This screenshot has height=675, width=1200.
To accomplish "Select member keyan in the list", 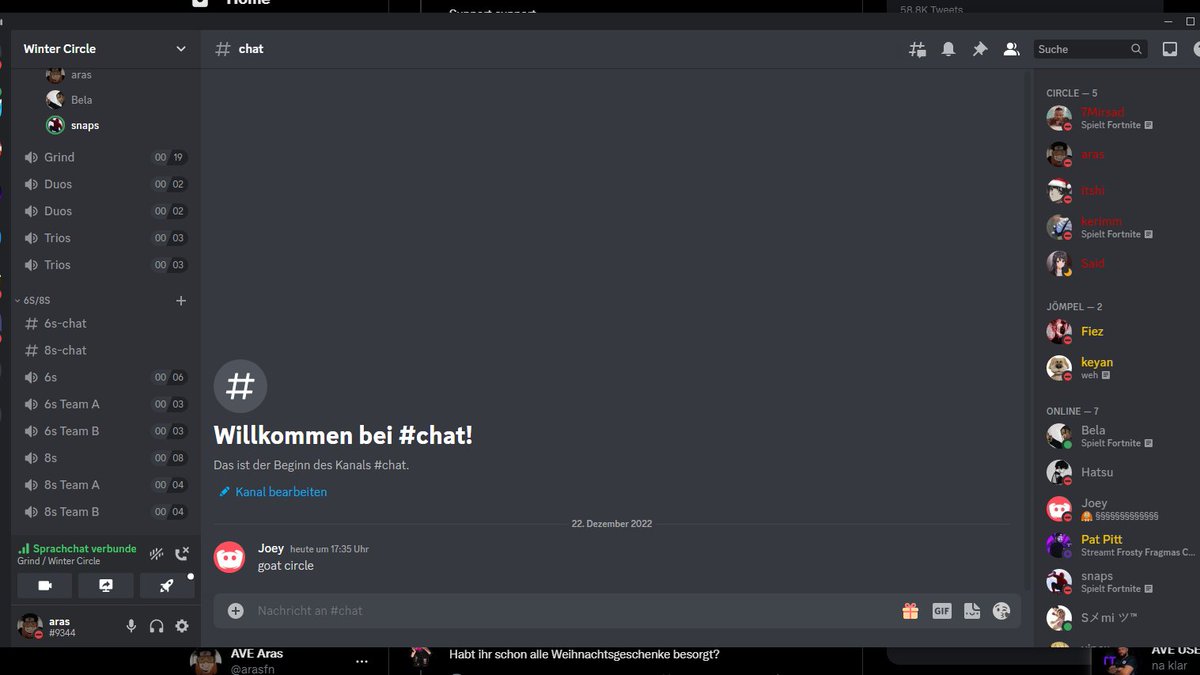I will [x=1118, y=368].
